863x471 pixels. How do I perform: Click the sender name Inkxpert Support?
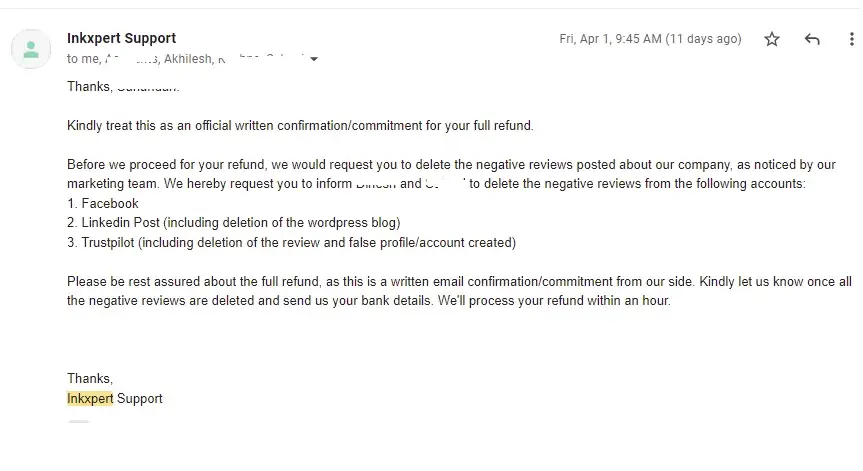pos(121,38)
